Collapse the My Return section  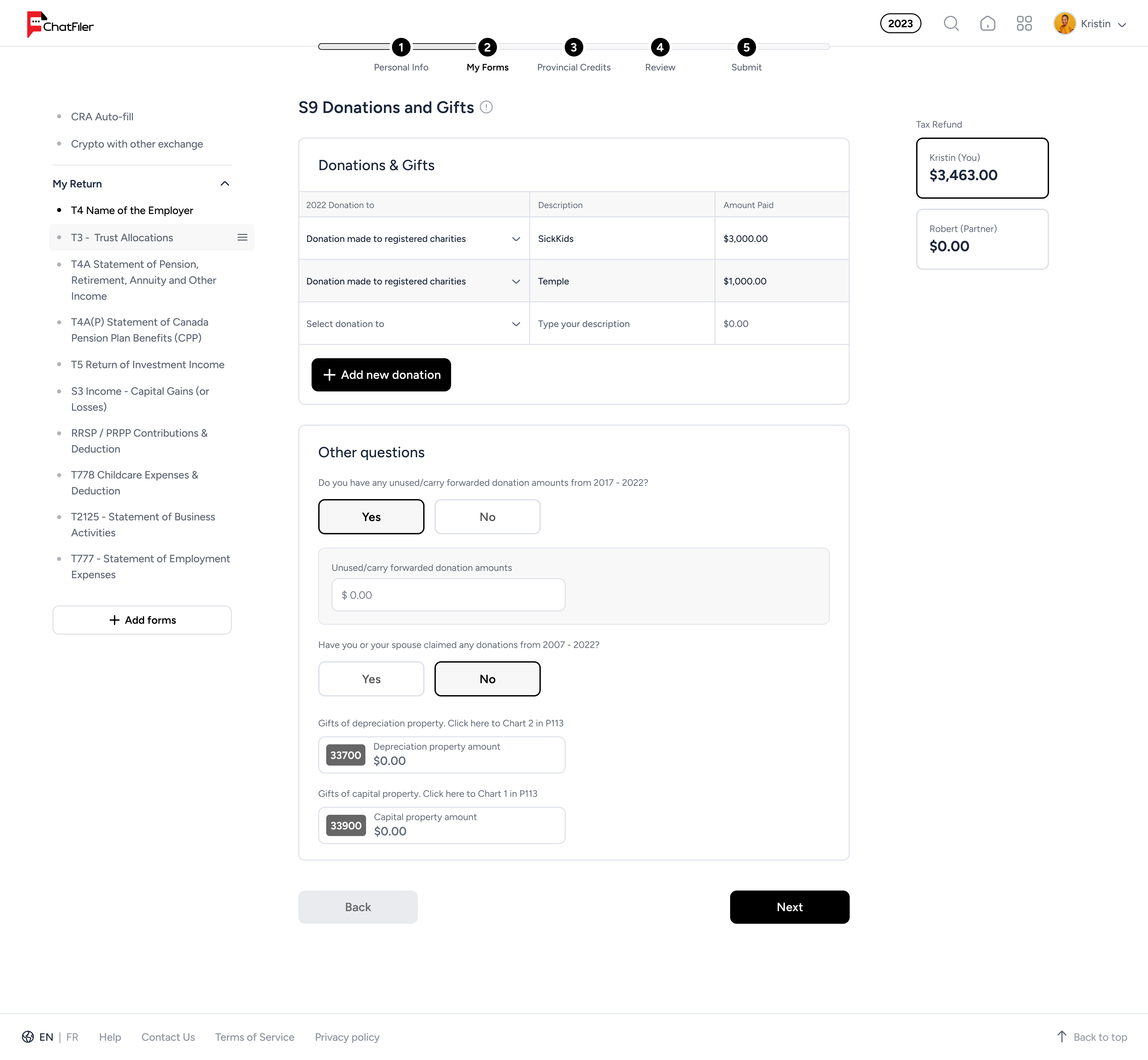(225, 183)
